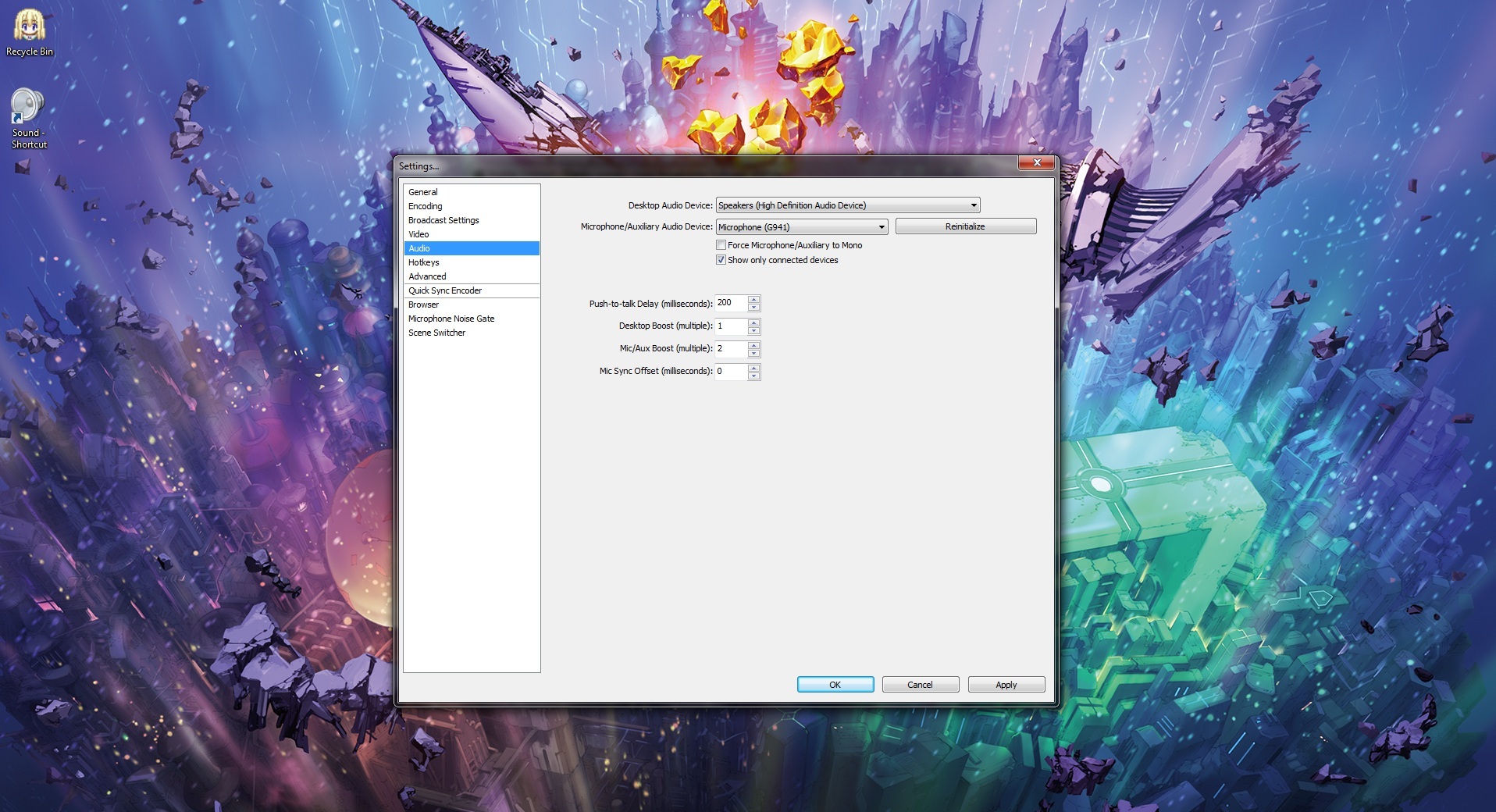The width and height of the screenshot is (1496, 812).
Task: Close the Settings dialog window
Action: pyautogui.click(x=1036, y=162)
